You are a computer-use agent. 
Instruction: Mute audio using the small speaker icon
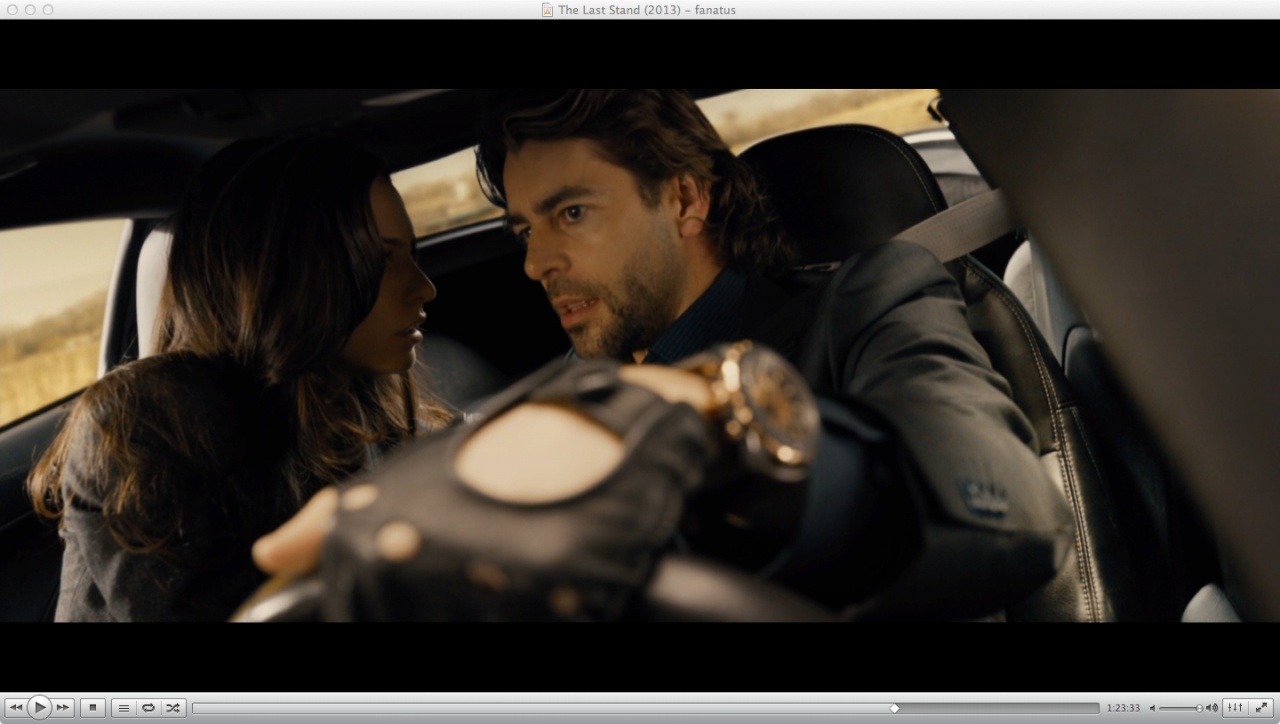[1151, 708]
